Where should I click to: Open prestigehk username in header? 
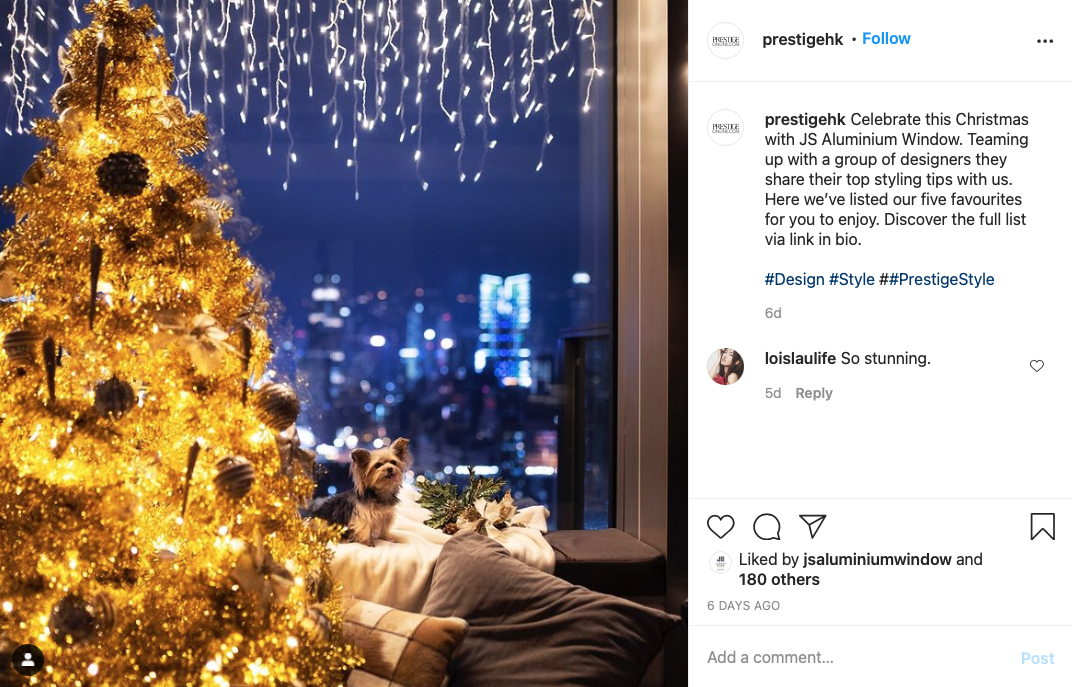pos(803,40)
